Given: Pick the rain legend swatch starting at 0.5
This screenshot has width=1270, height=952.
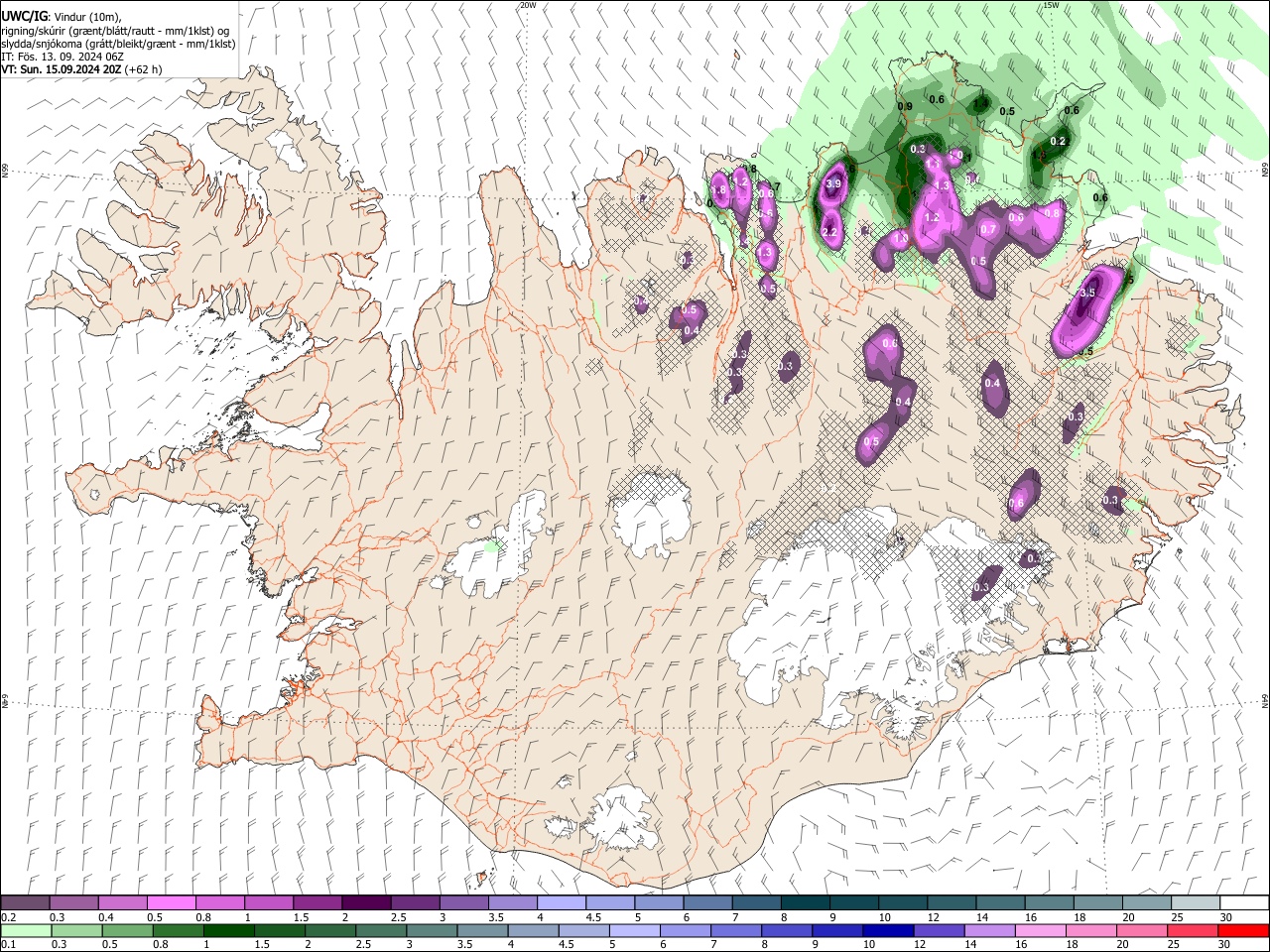Looking at the screenshot, I should (x=125, y=931).
